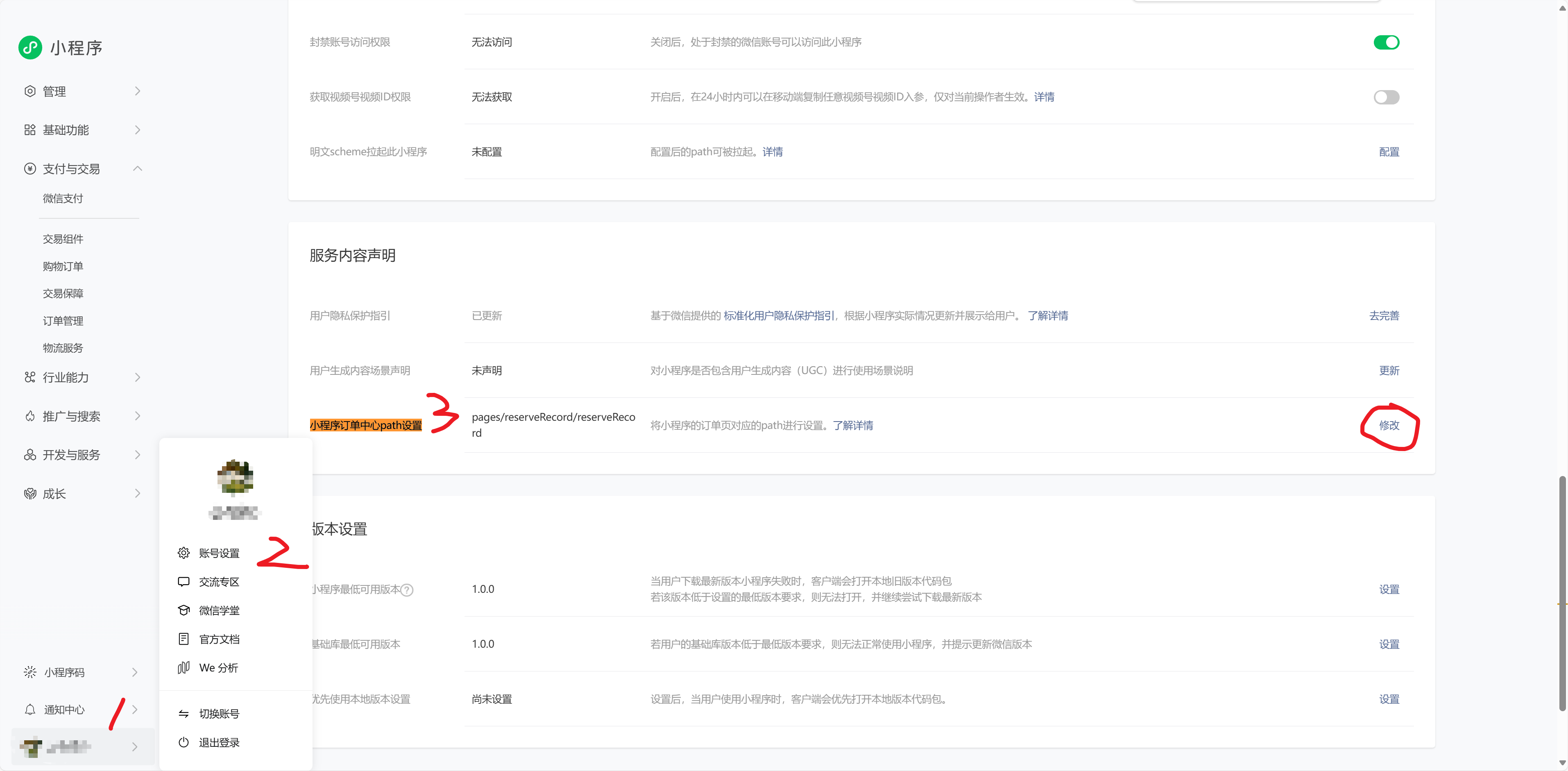Click the gear icon next to 账号设置

pyautogui.click(x=183, y=553)
